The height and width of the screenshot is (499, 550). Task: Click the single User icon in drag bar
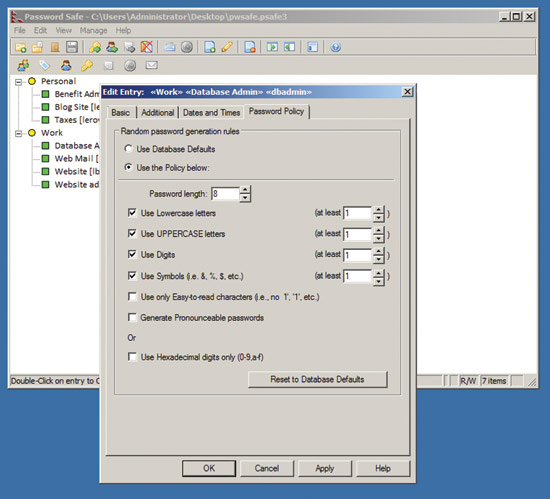coord(66,65)
